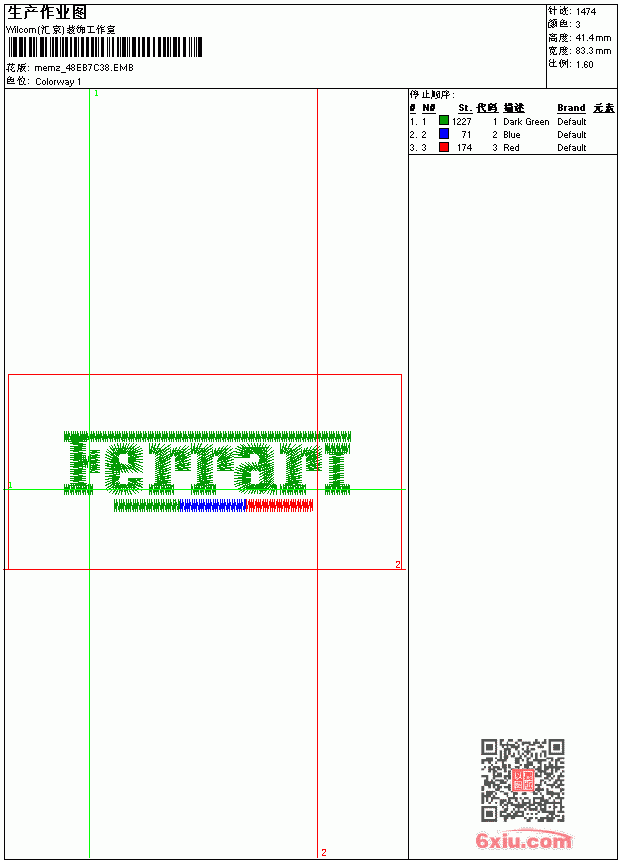Click the green Ferrari embroidery lettering
Image resolution: width=620 pixels, height=860 pixels.
tap(207, 463)
